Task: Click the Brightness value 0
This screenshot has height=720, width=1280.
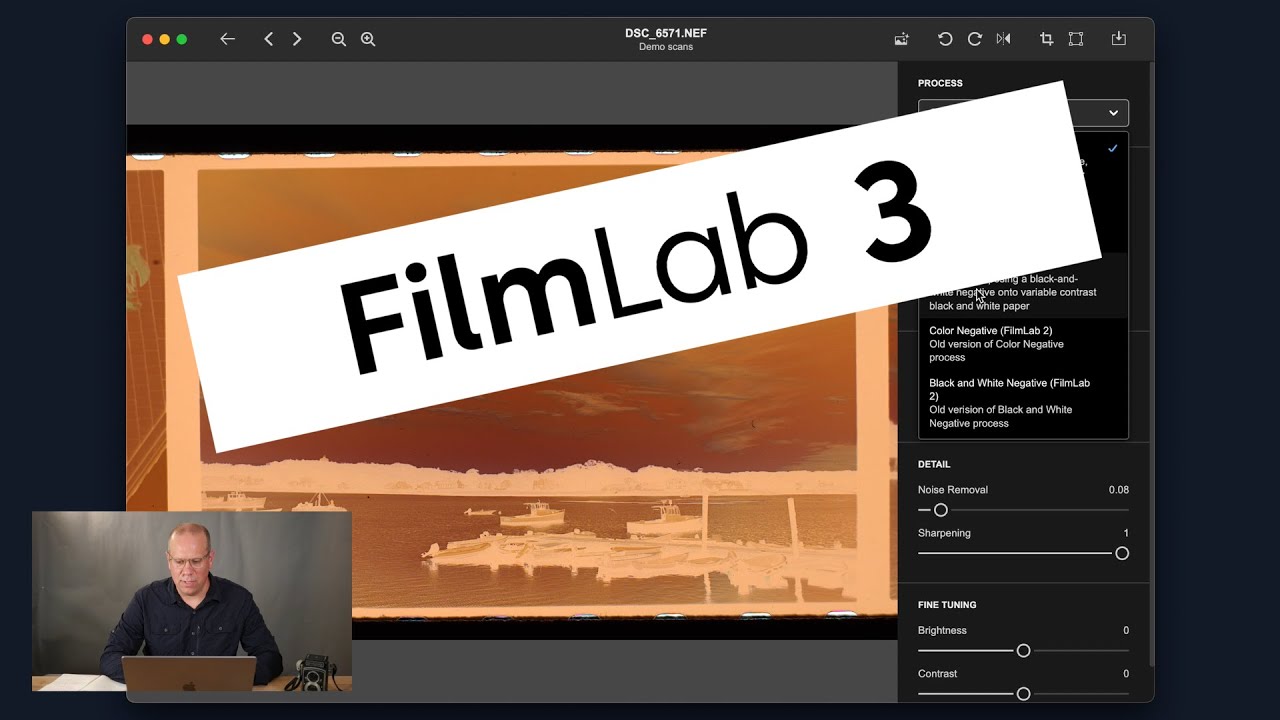Action: click(x=1126, y=631)
